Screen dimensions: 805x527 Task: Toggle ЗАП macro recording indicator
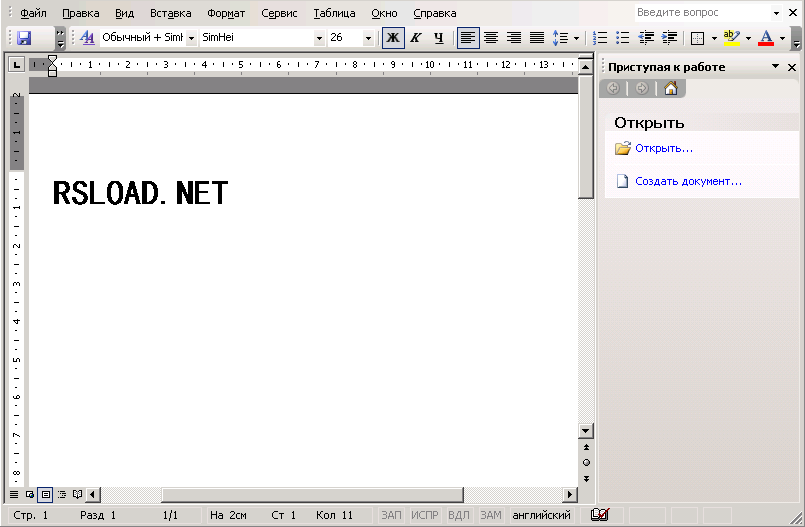click(391, 515)
